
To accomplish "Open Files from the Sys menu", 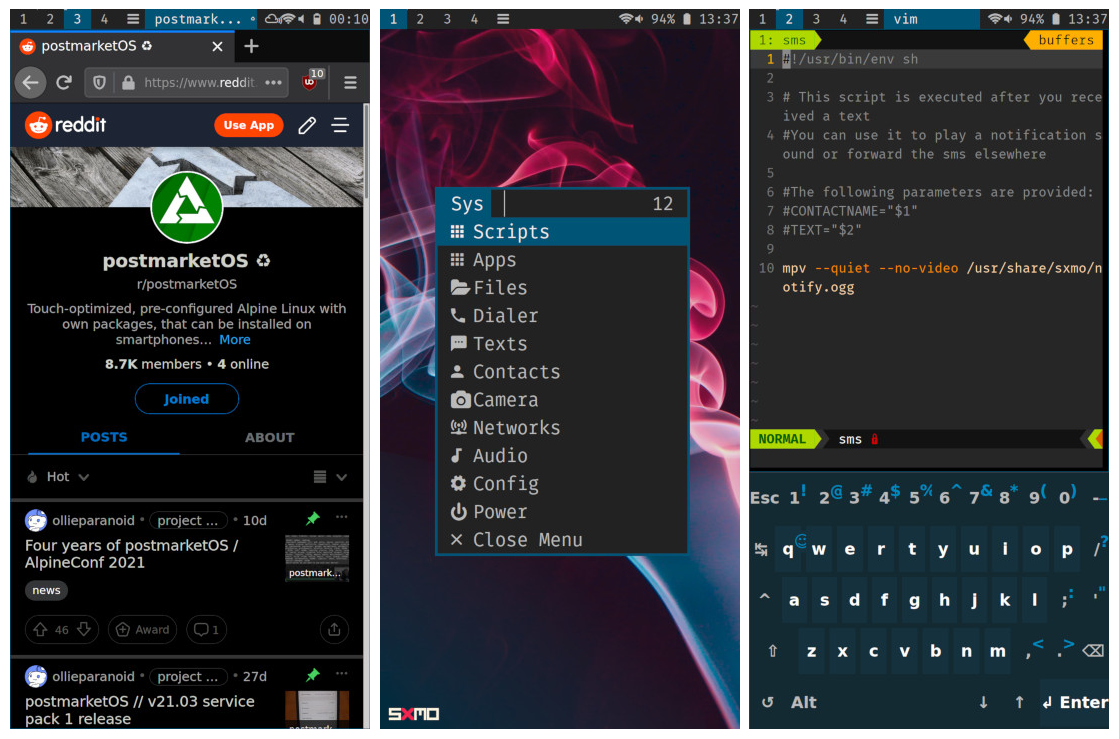I will tap(562, 287).
